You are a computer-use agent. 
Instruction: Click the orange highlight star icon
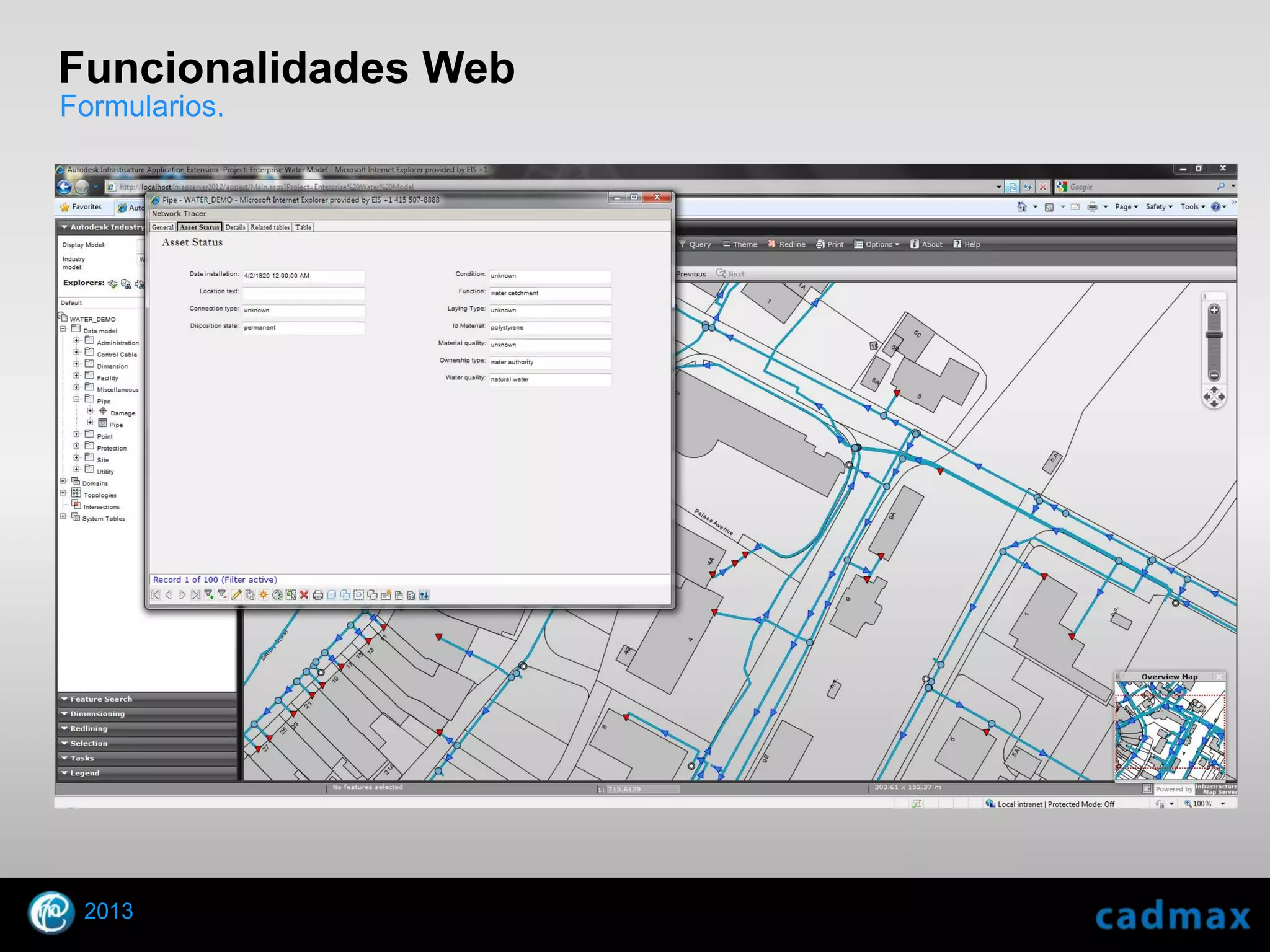click(x=264, y=595)
